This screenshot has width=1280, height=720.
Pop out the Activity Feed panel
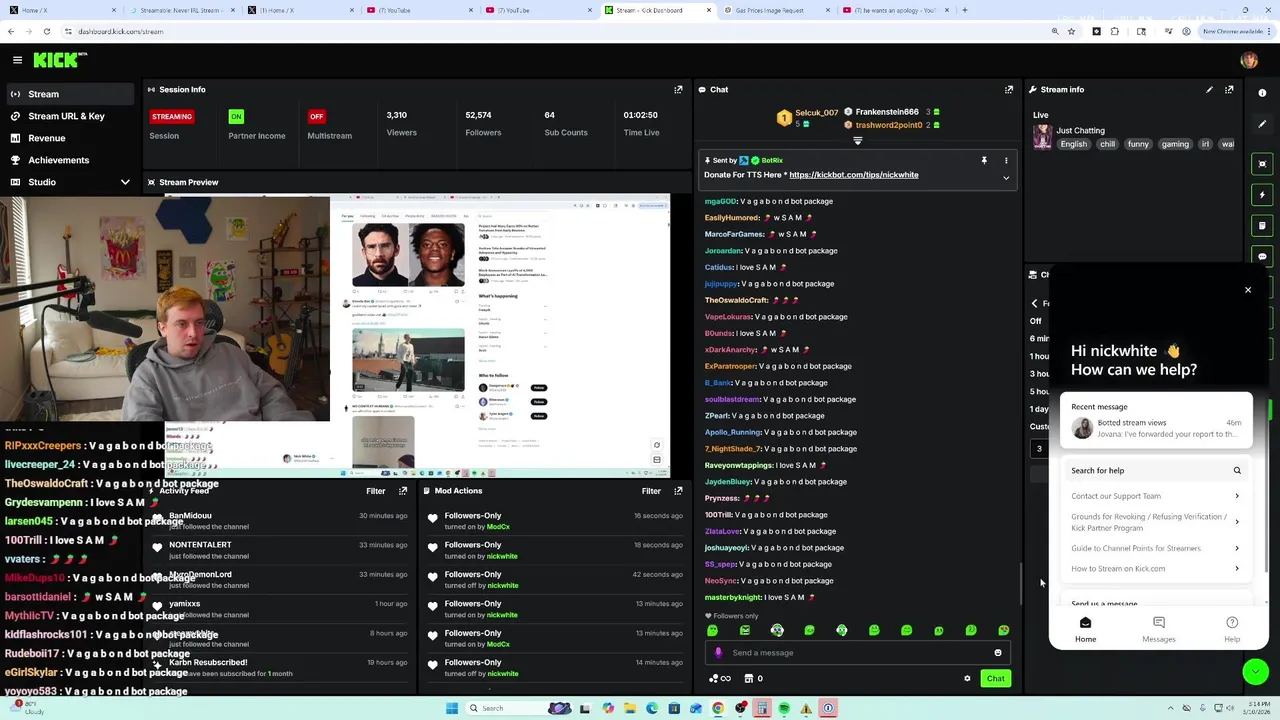[403, 491]
